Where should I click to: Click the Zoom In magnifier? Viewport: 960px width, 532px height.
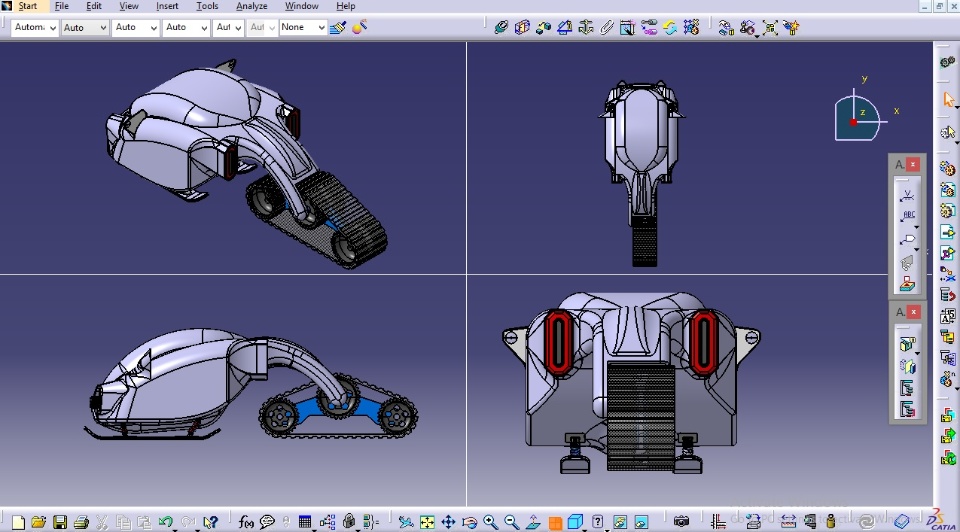pos(490,522)
